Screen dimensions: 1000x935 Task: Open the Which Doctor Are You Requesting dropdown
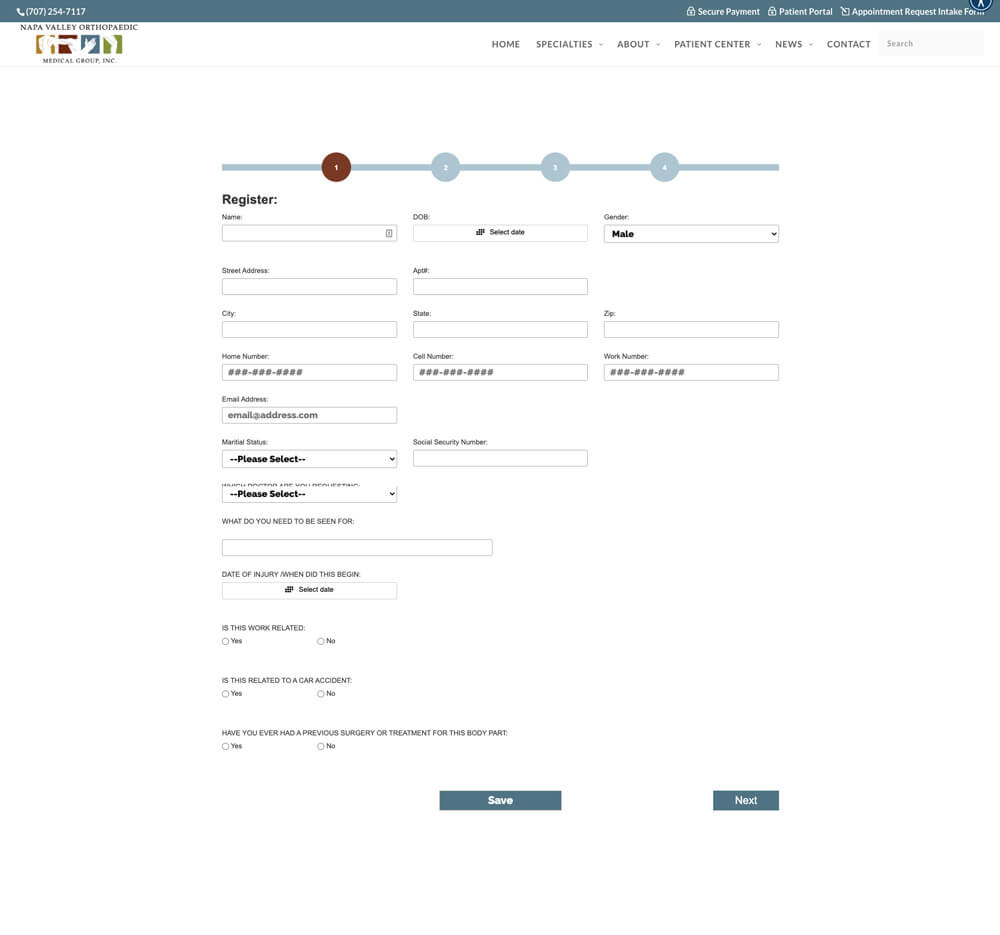click(309, 494)
